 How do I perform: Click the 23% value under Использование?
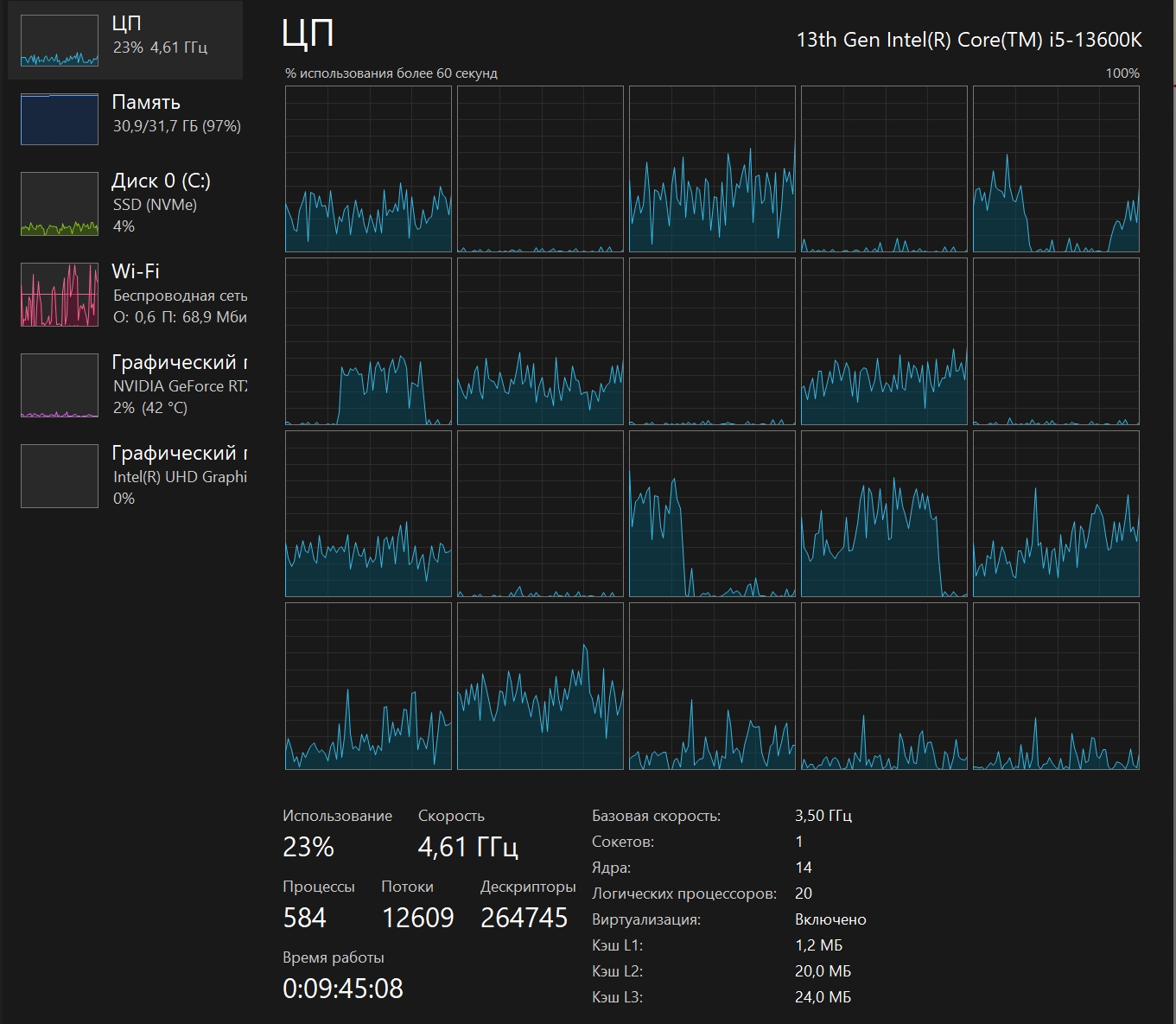point(308,847)
